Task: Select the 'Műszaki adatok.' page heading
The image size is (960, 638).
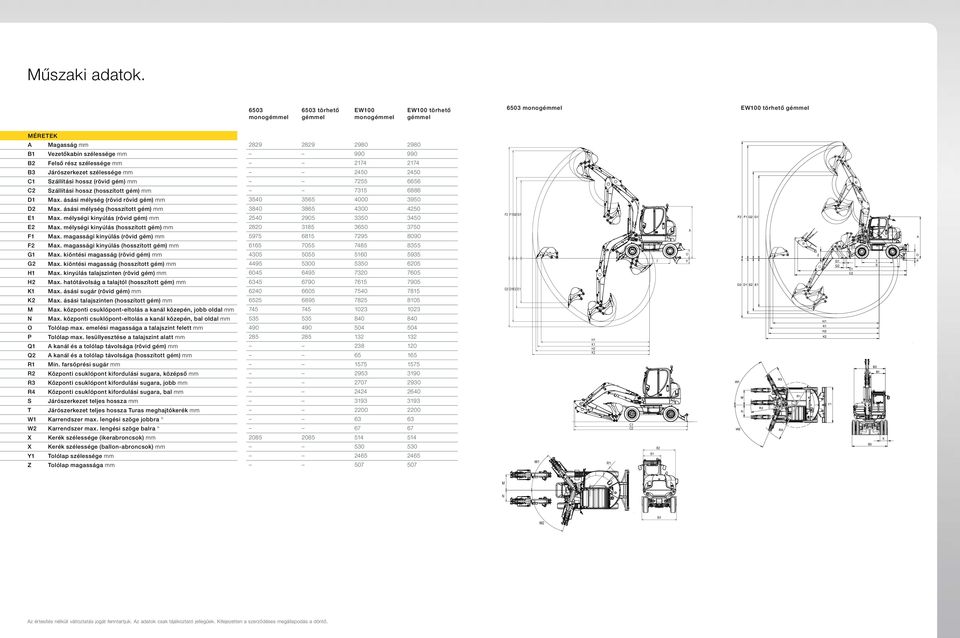Action: 86,75
